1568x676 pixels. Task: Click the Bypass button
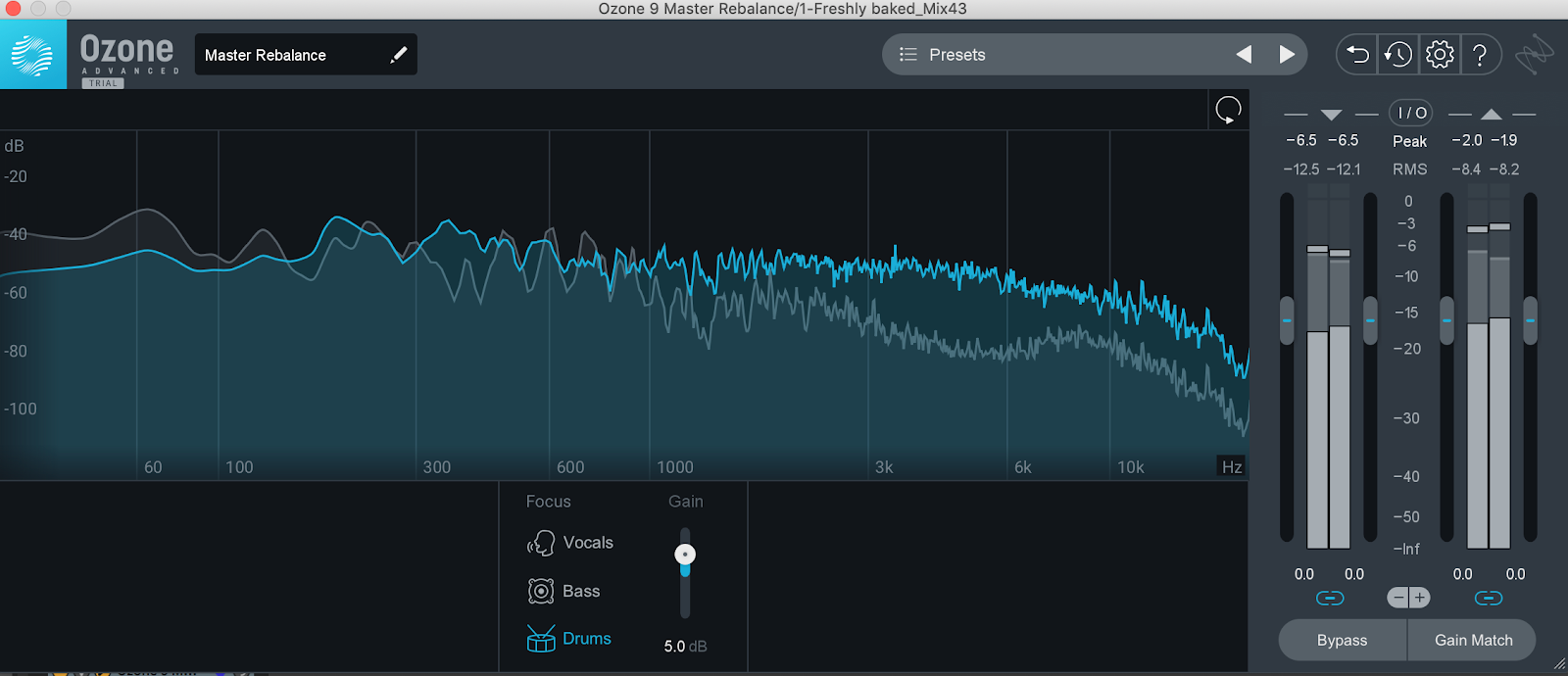(1342, 640)
